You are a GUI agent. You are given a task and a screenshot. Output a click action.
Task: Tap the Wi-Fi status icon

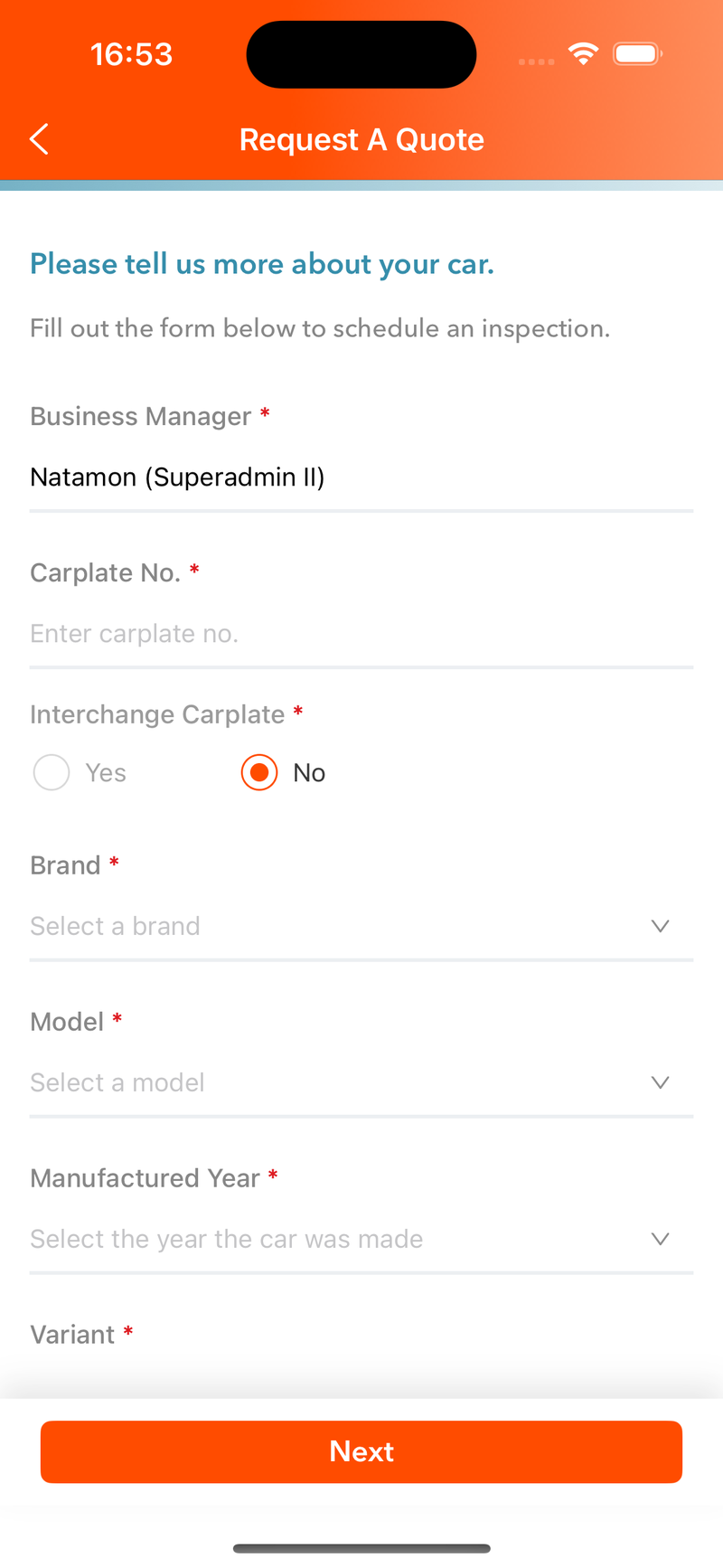584,54
